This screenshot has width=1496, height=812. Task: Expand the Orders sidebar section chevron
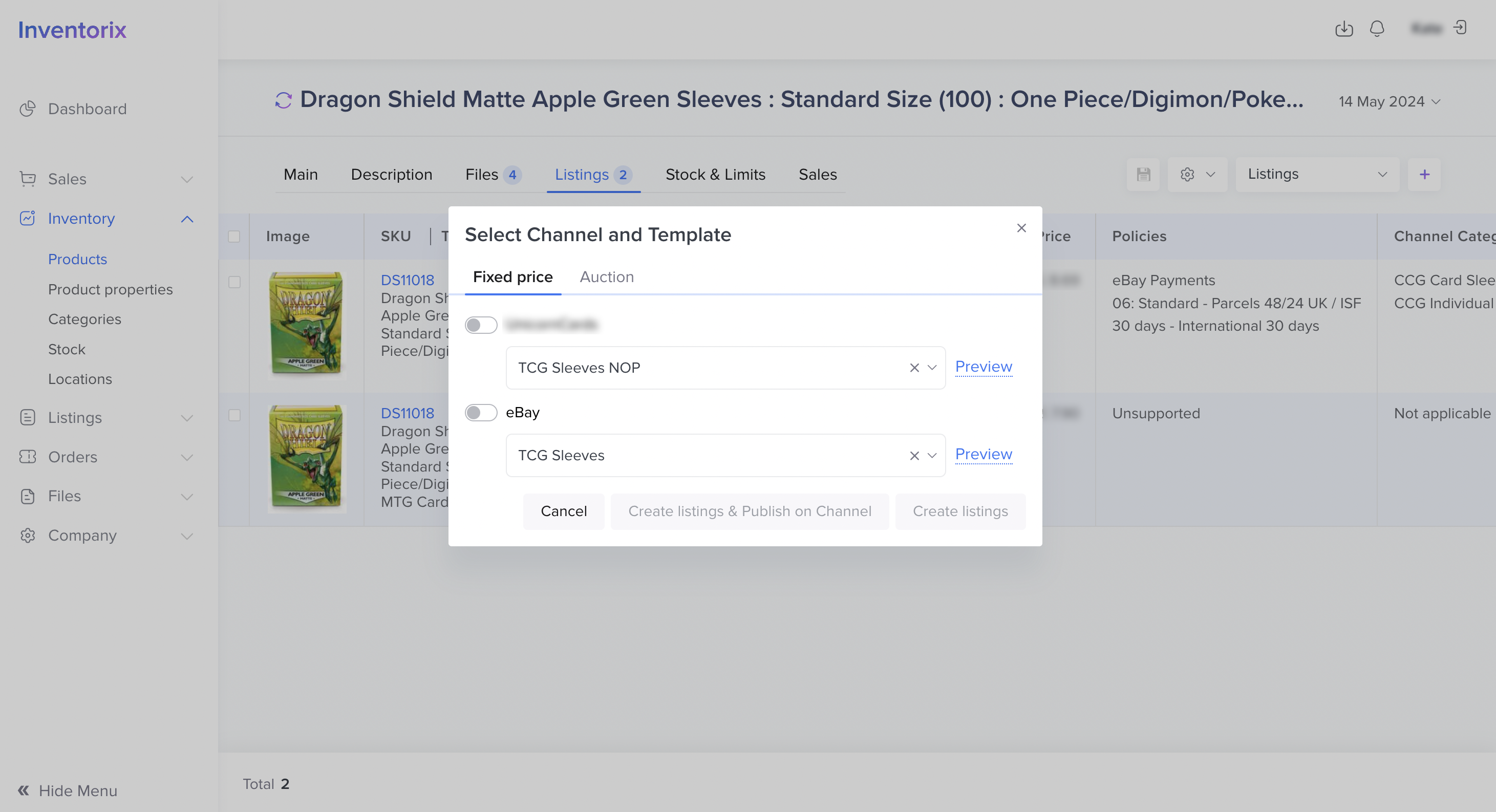pyautogui.click(x=187, y=458)
